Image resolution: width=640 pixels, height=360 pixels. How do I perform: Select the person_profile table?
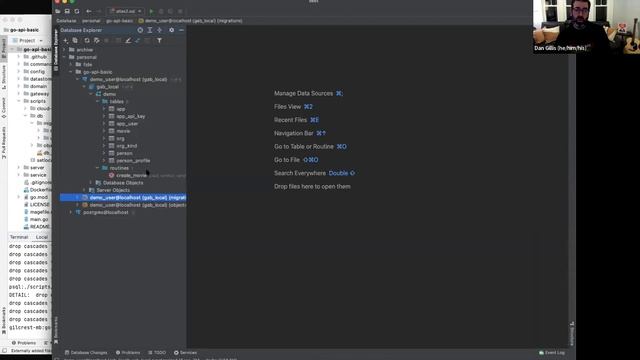[133, 160]
